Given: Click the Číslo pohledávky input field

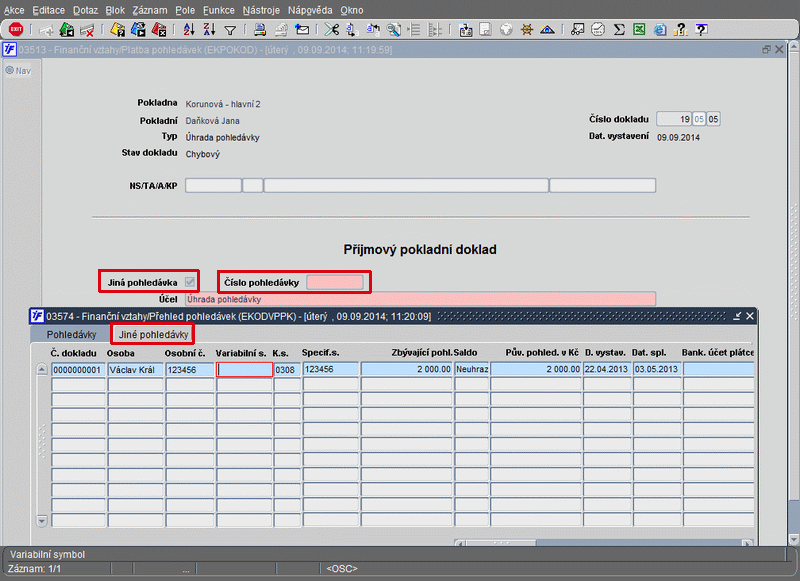Looking at the screenshot, I should 335,282.
